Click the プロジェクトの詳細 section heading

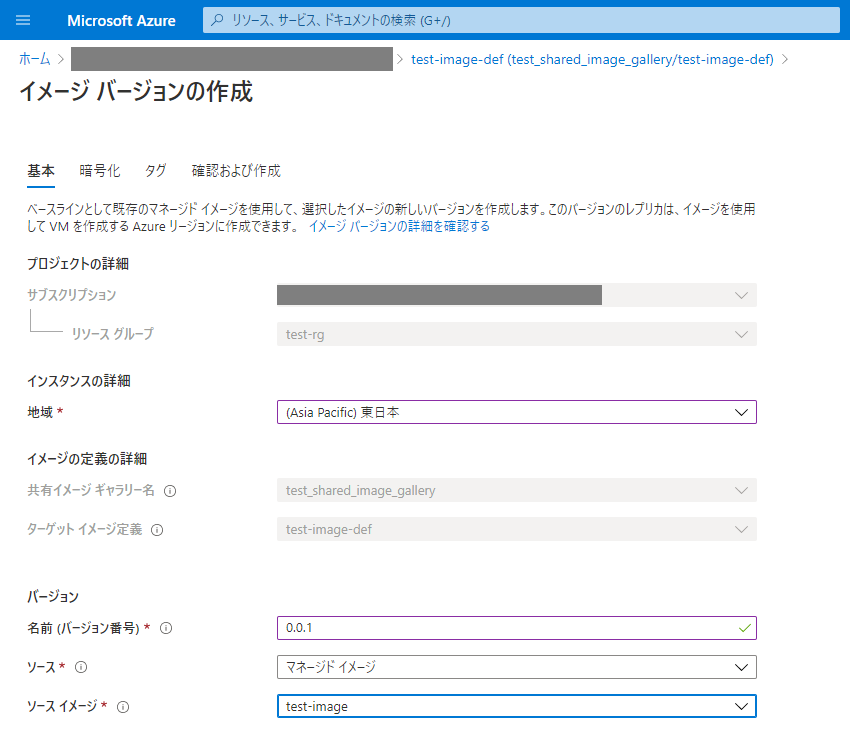pyautogui.click(x=78, y=264)
